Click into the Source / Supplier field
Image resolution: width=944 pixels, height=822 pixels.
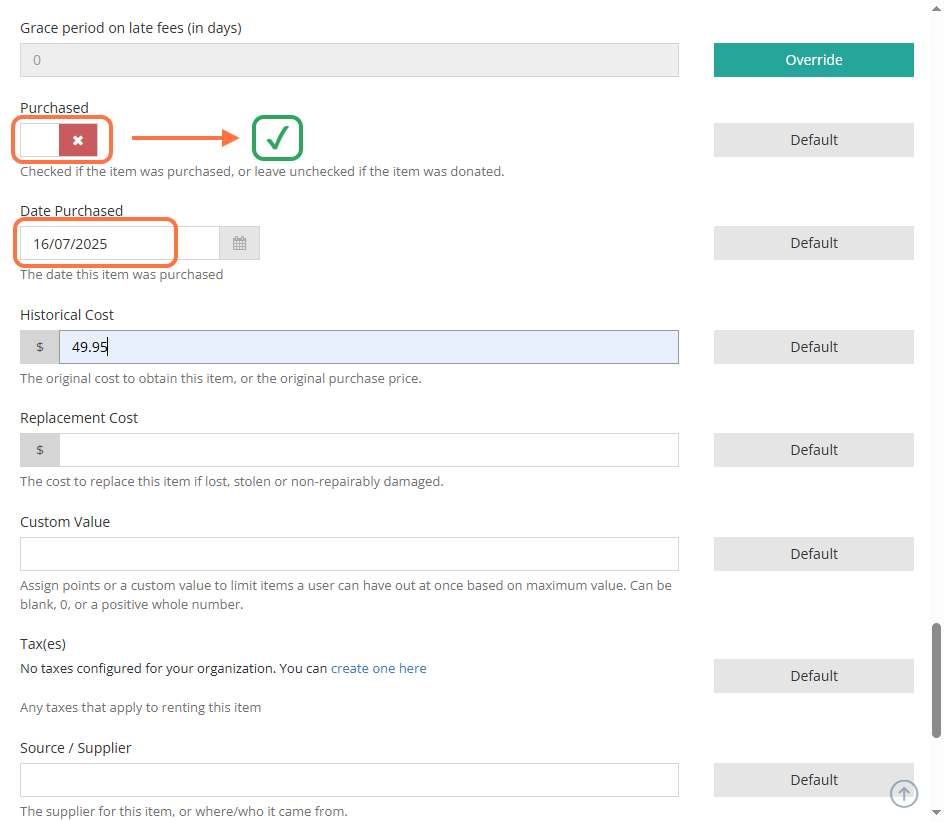point(349,780)
